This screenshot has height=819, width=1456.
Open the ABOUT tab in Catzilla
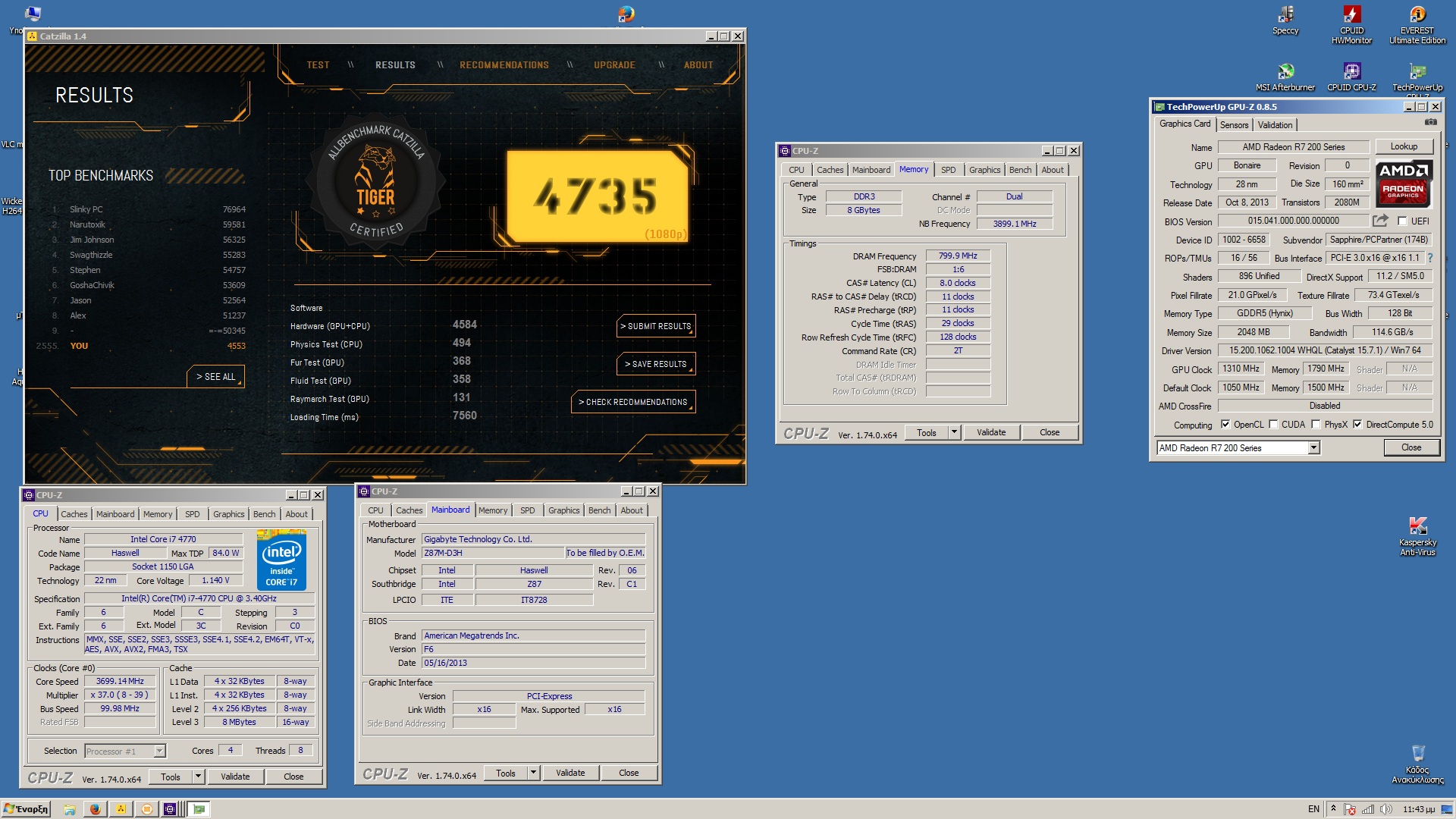(x=698, y=65)
